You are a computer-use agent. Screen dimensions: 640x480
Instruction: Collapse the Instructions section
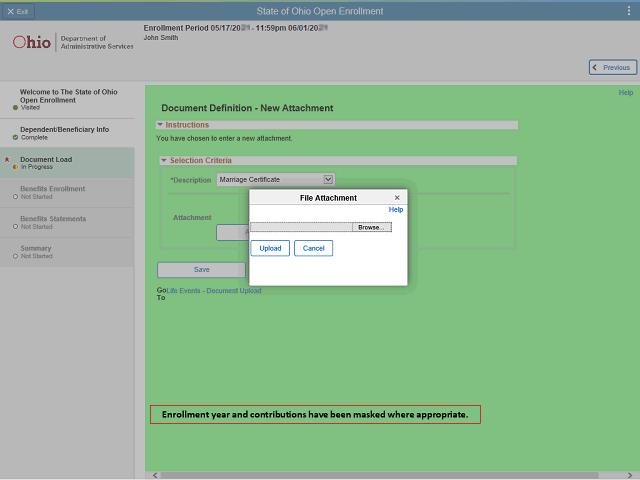pyautogui.click(x=160, y=125)
